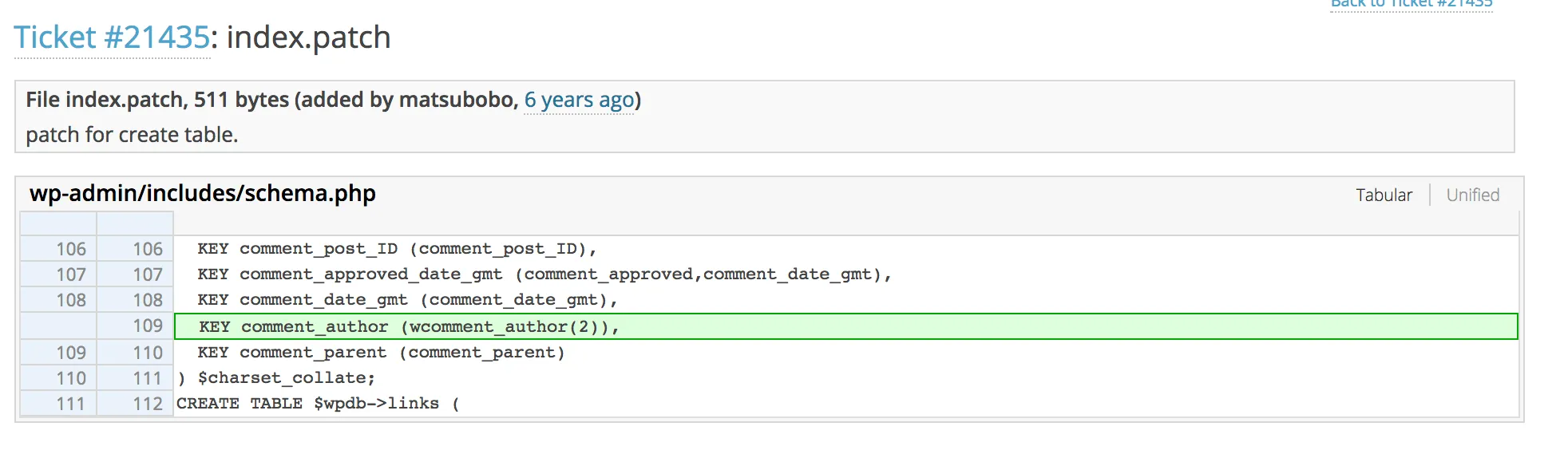
Task: Switch diff view to Tabular
Action: click(x=1384, y=195)
